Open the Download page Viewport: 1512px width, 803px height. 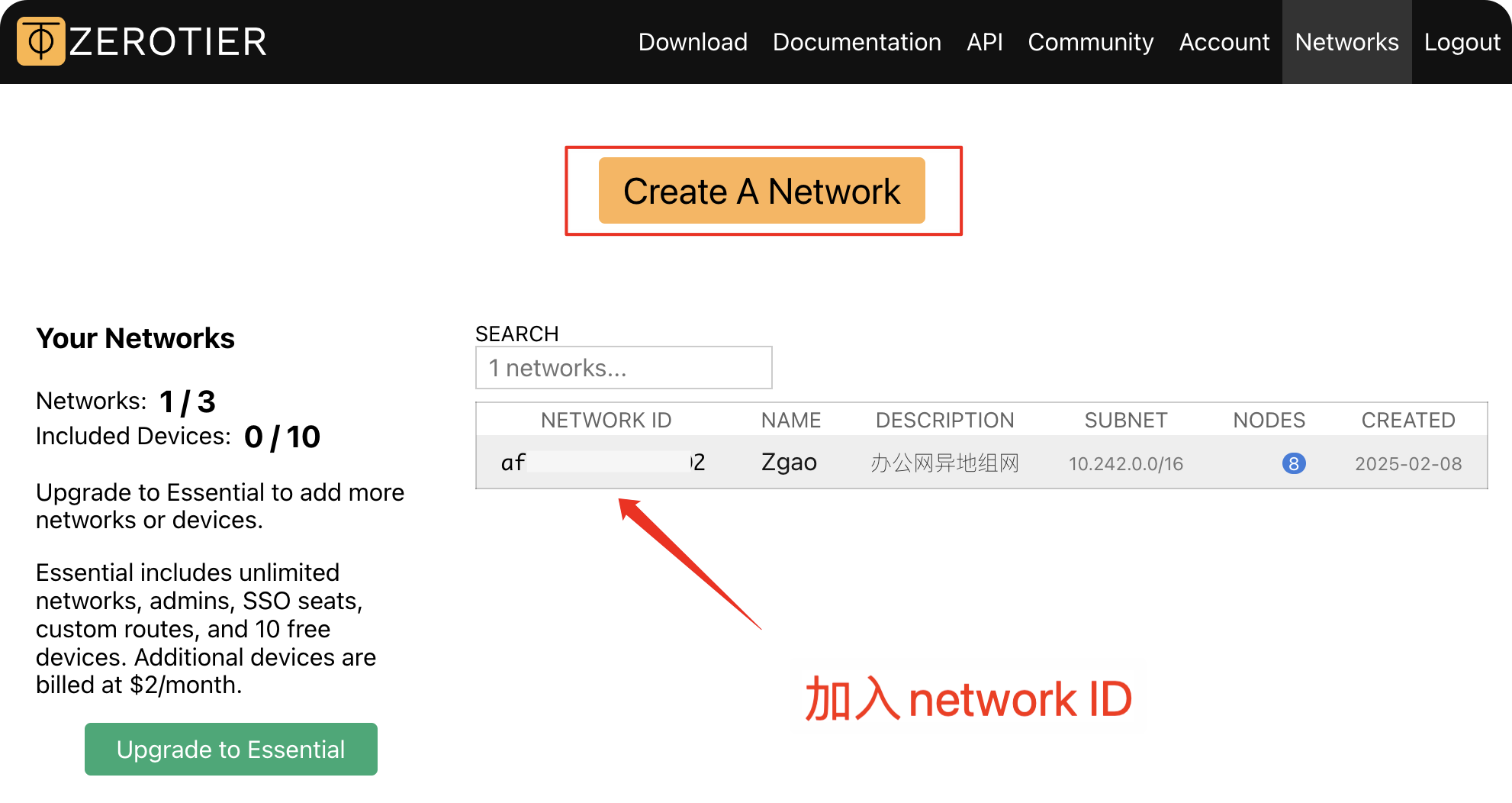click(692, 42)
